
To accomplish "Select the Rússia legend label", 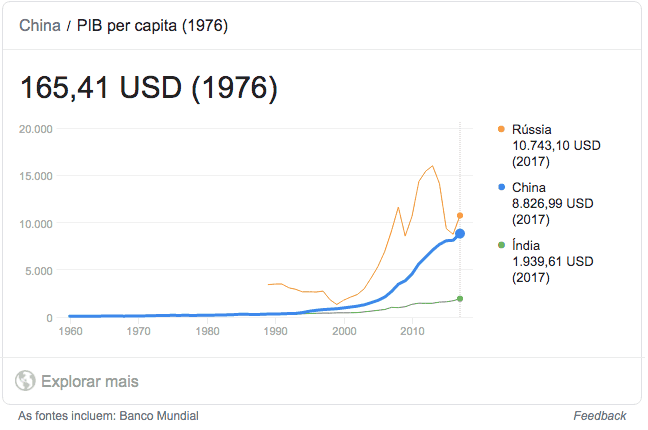I will click(532, 129).
